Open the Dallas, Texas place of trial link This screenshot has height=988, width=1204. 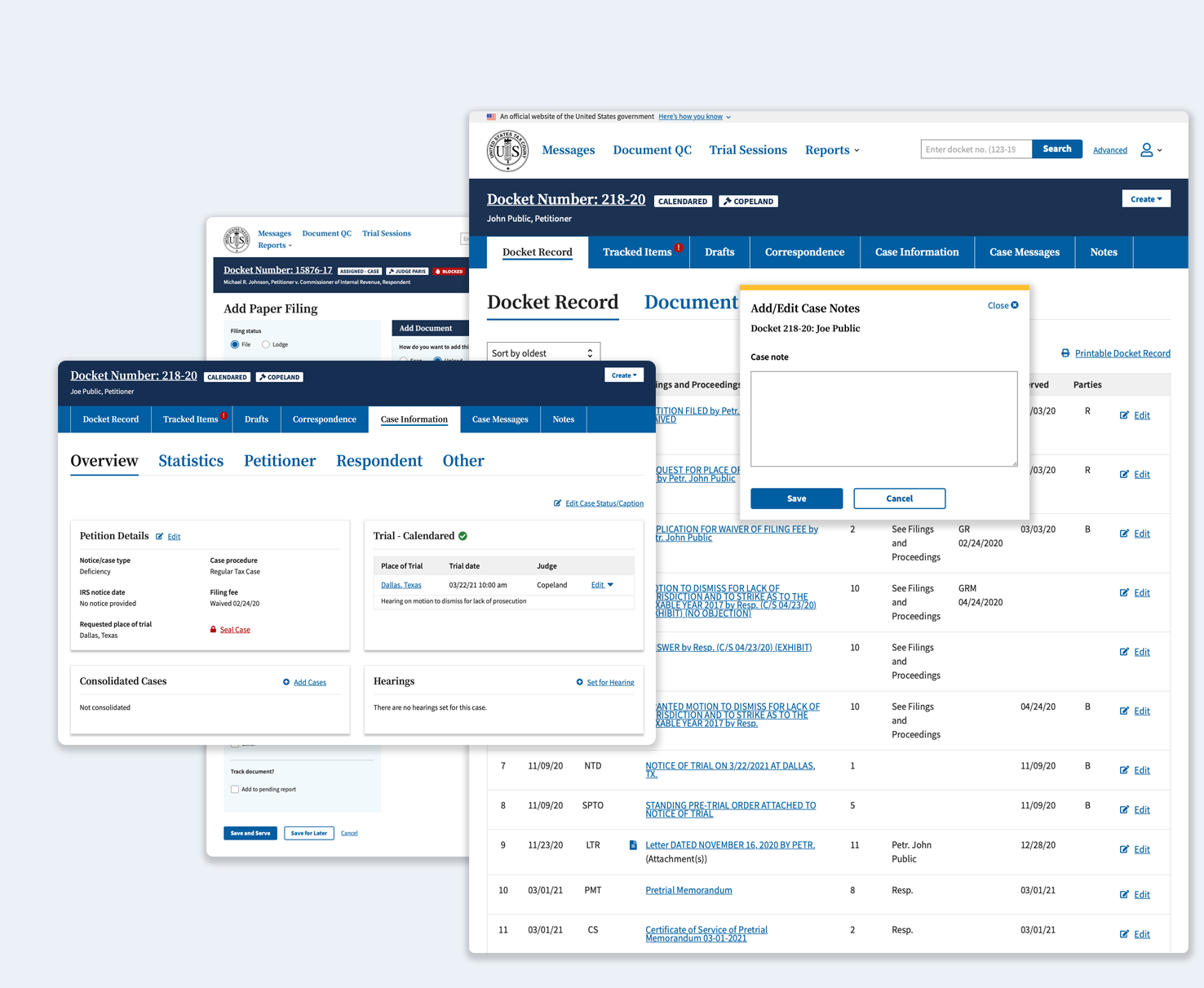pyautogui.click(x=400, y=585)
